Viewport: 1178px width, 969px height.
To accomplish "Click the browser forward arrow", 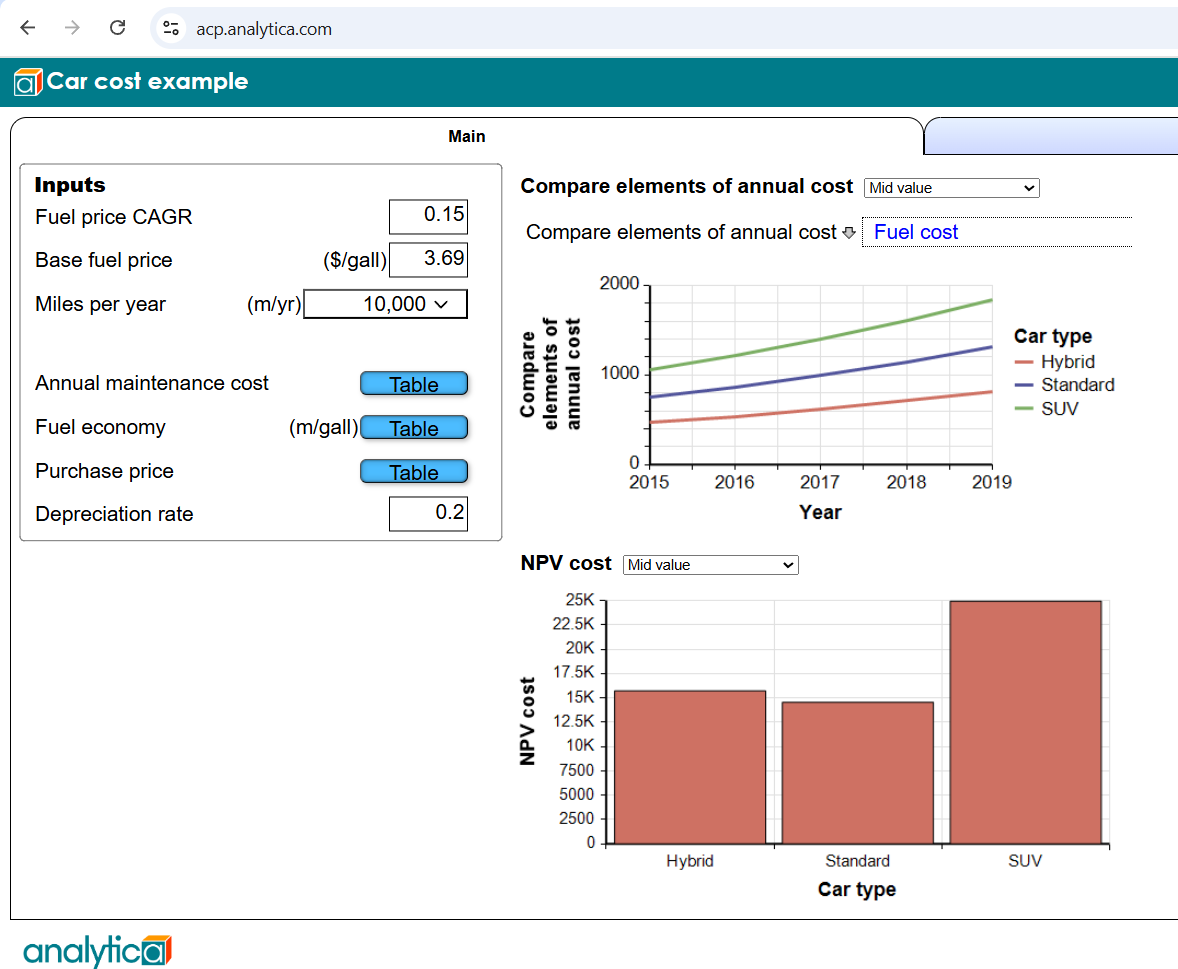I will [x=72, y=28].
